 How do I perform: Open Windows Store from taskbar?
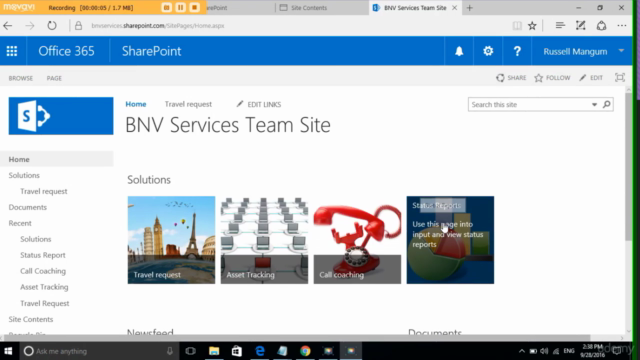(237, 351)
